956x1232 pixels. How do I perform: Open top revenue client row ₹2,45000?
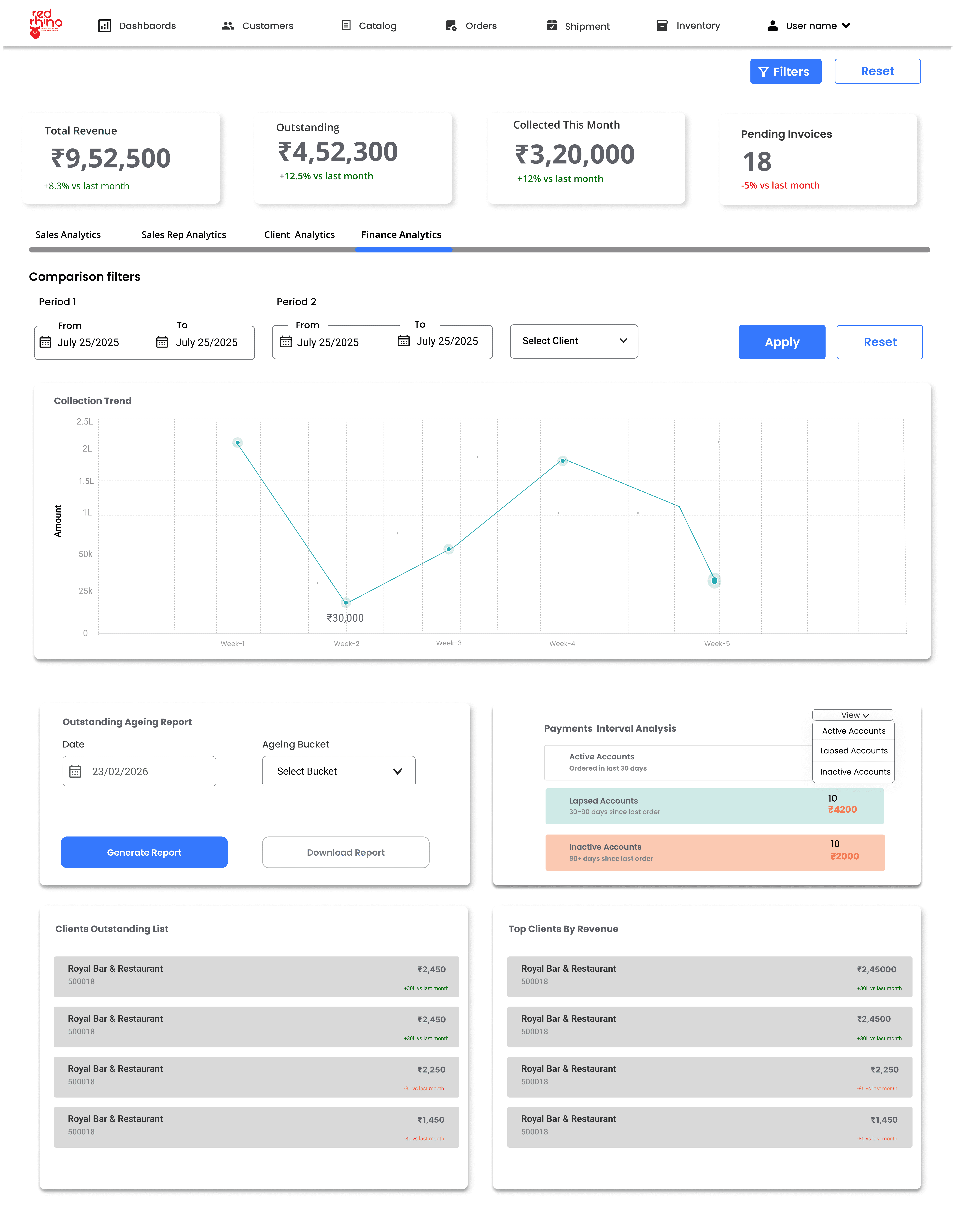(x=710, y=976)
